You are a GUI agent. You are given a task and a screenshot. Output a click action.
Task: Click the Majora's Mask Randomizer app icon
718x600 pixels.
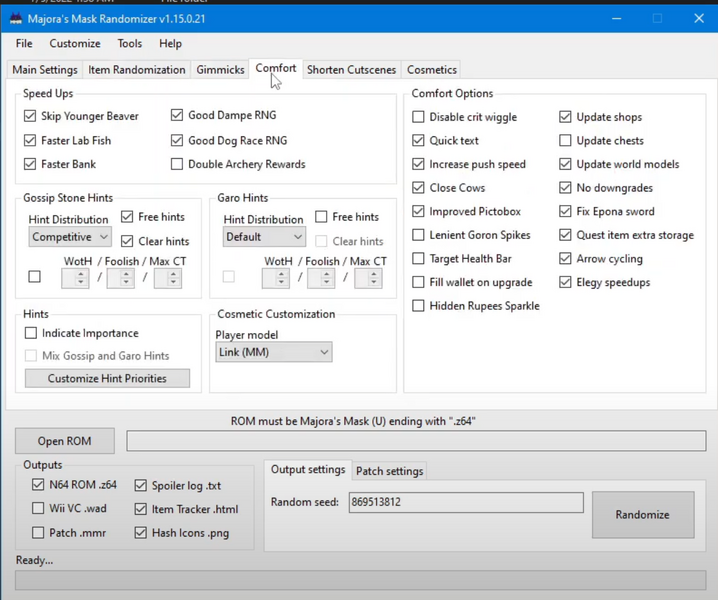pos(16,19)
